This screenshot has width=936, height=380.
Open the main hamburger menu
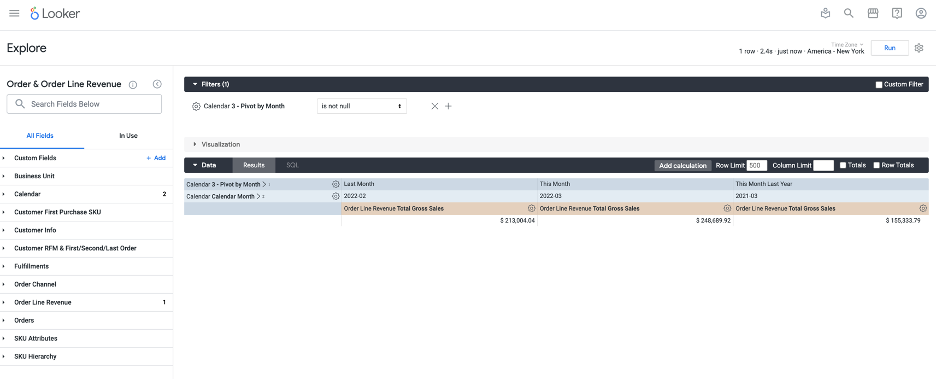[14, 13]
